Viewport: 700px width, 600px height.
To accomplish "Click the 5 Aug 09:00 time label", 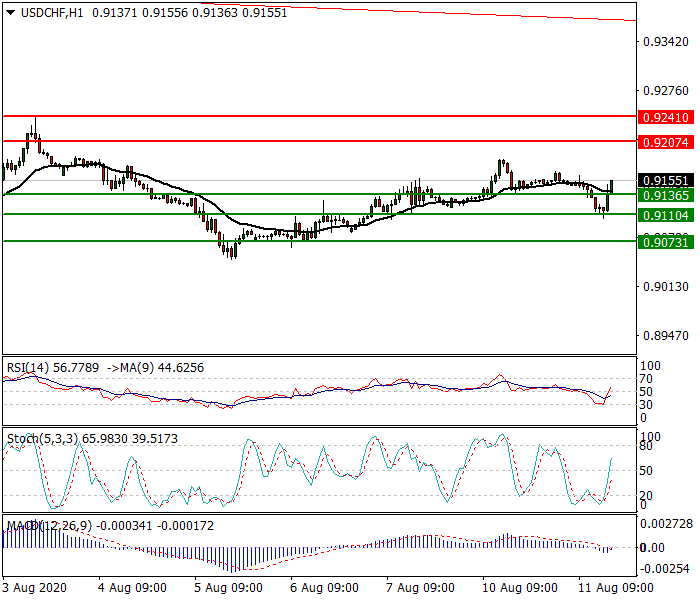I will (x=228, y=588).
